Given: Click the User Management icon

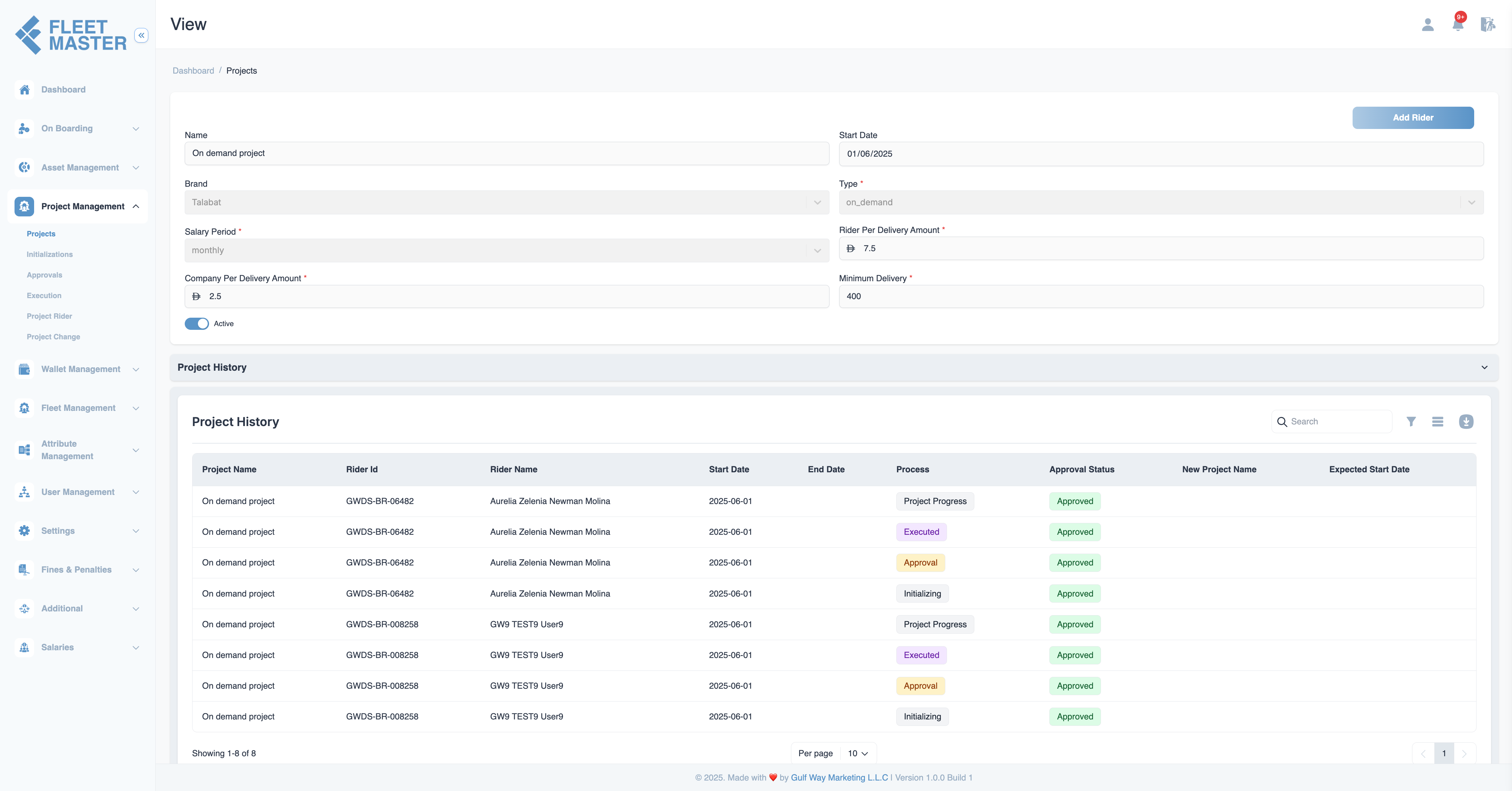Looking at the screenshot, I should [24, 492].
